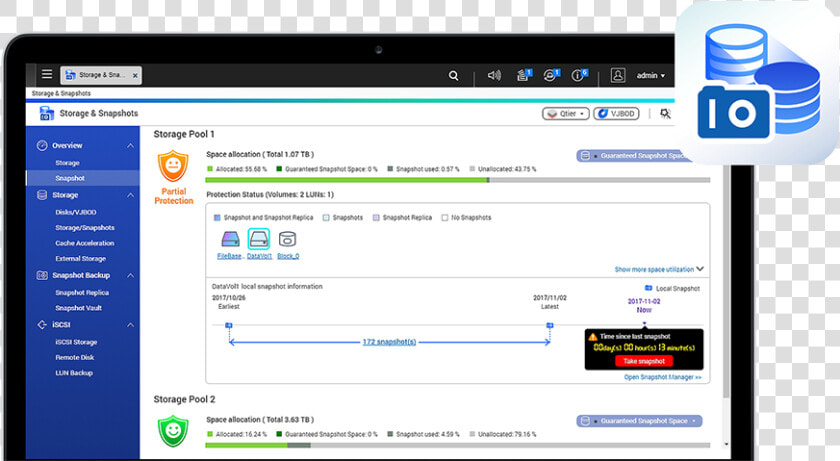Open LUN Backup sidebar item
840x461 pixels.
pos(74,373)
